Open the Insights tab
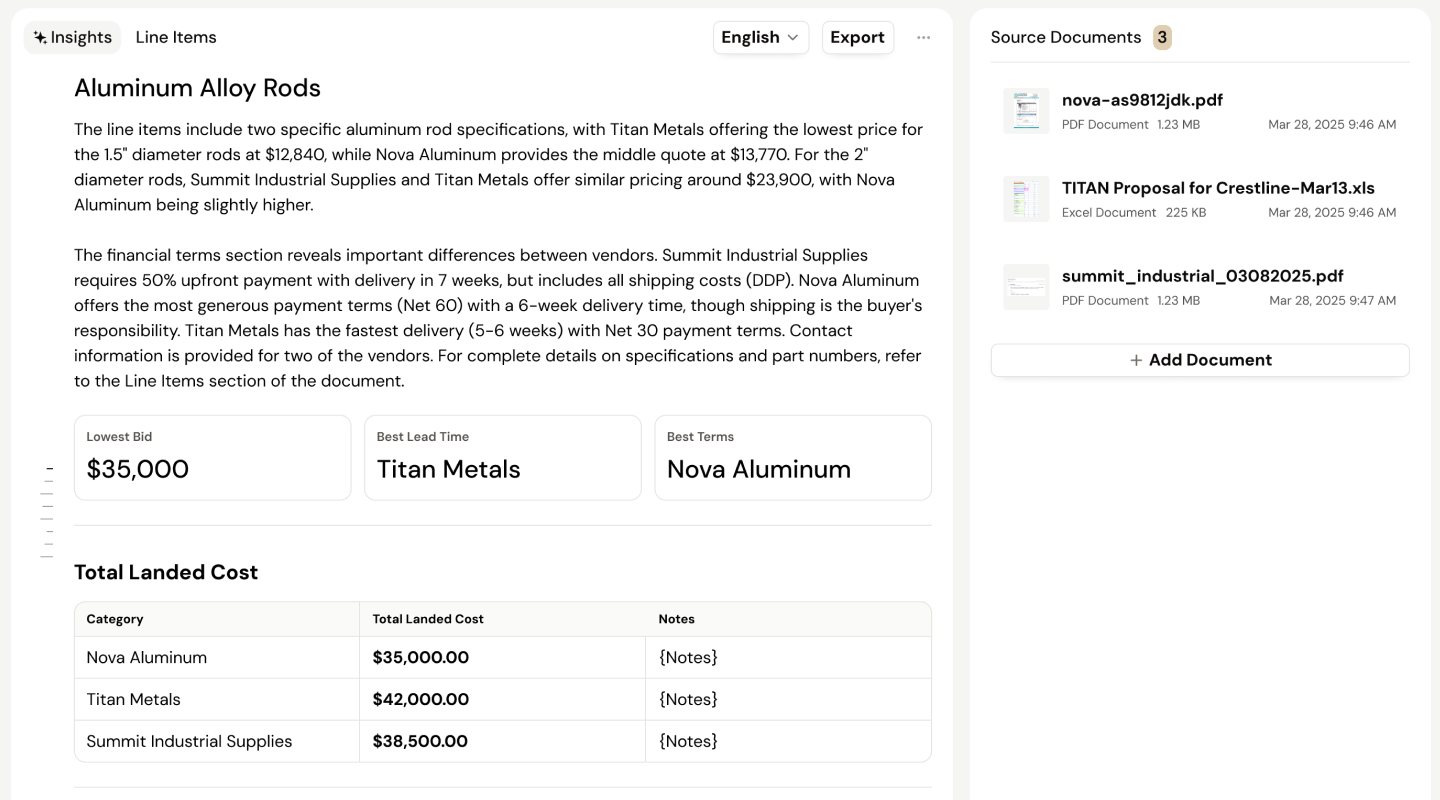The image size is (1440, 800). (x=72, y=37)
